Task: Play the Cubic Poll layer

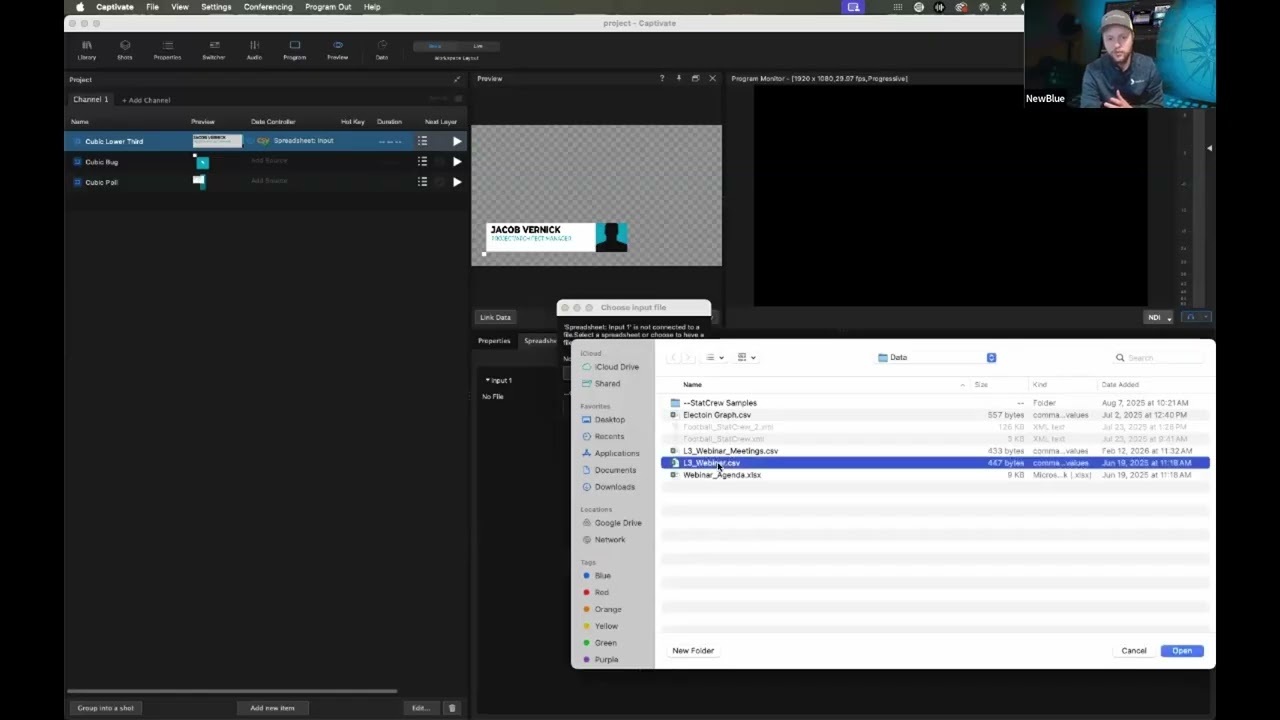Action: point(457,182)
